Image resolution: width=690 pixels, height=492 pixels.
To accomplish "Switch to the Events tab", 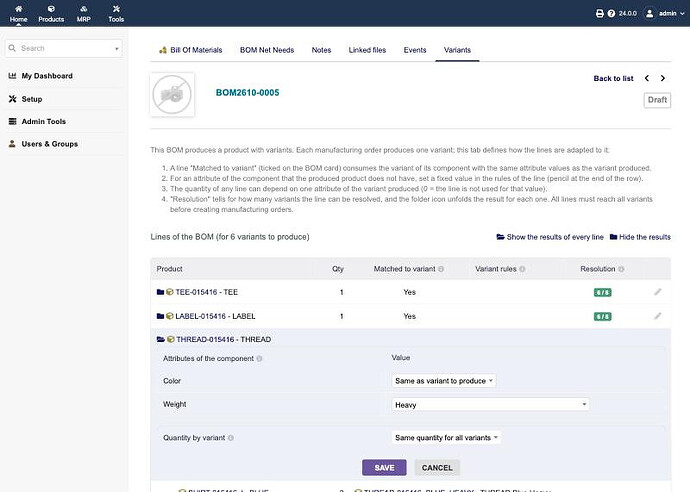I will 415,50.
